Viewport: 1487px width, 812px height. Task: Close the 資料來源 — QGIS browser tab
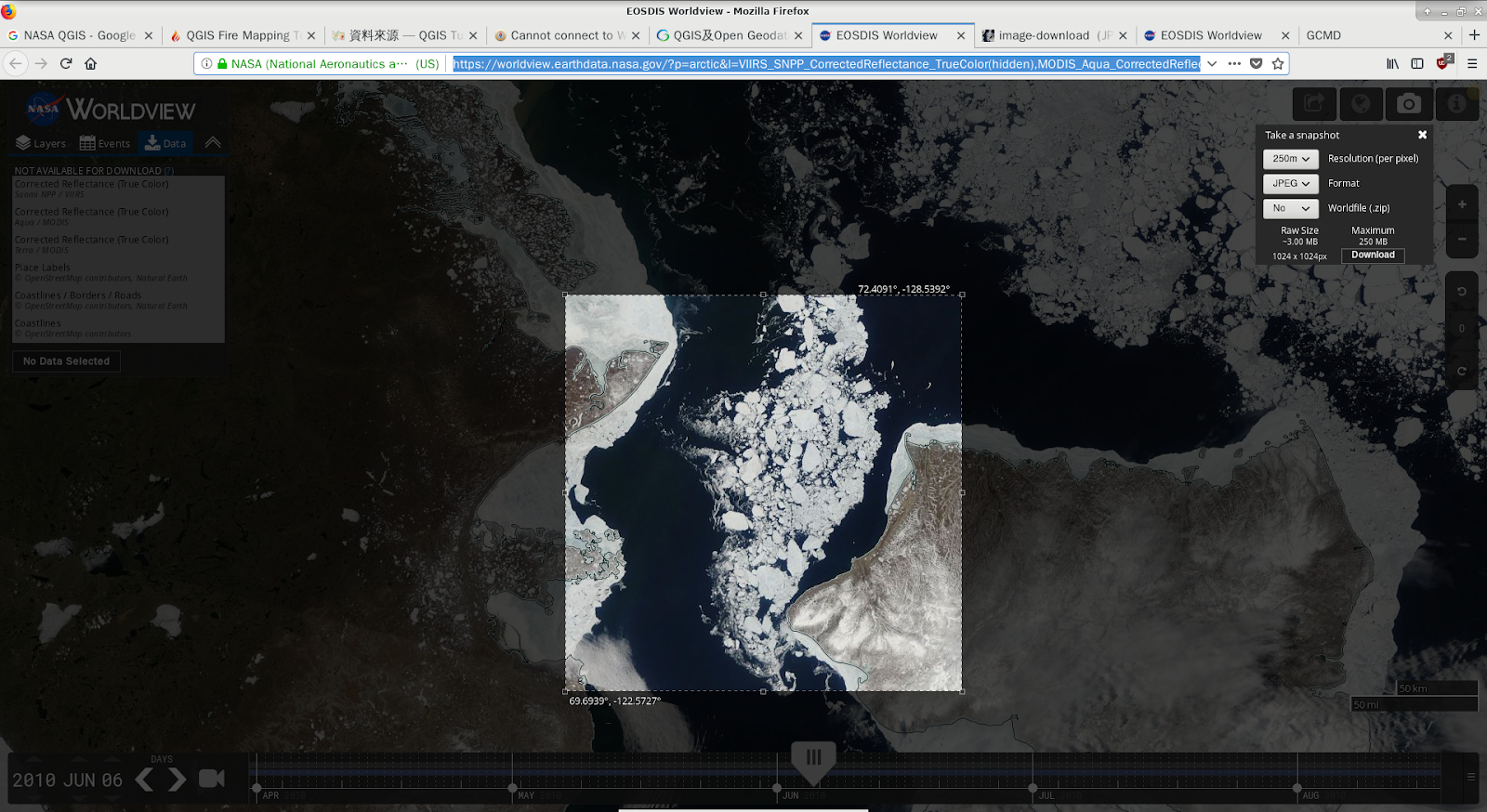click(473, 35)
